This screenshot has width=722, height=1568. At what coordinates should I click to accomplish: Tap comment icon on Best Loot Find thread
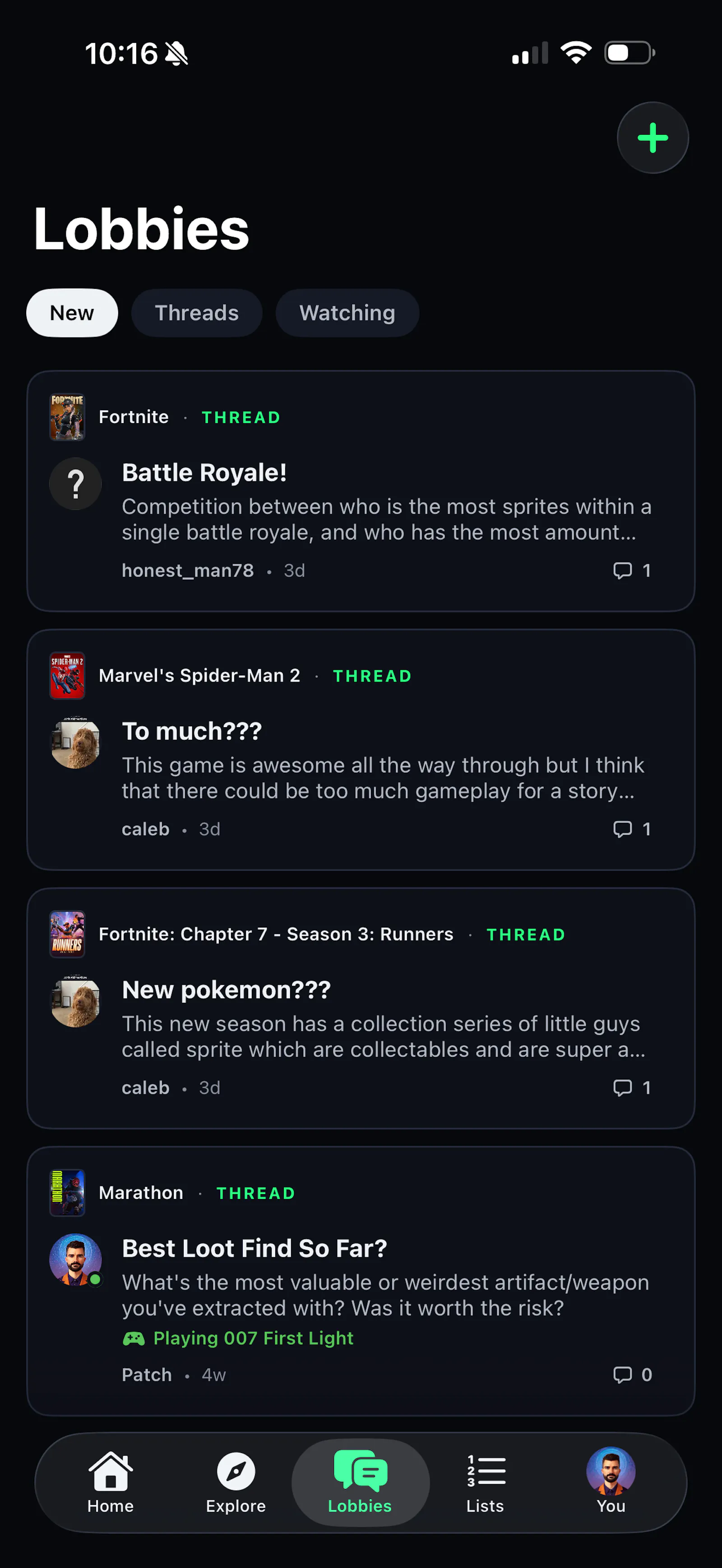coord(622,1374)
